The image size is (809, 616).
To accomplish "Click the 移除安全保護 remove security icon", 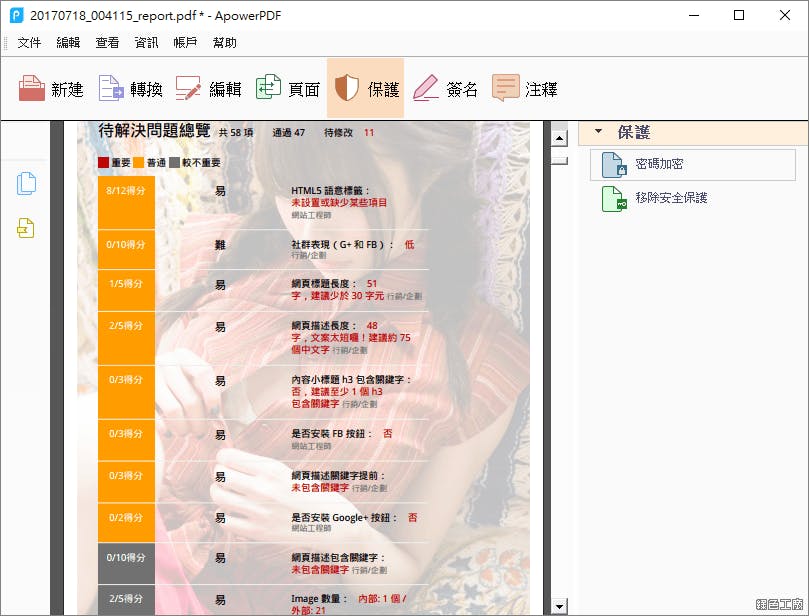I will 614,199.
